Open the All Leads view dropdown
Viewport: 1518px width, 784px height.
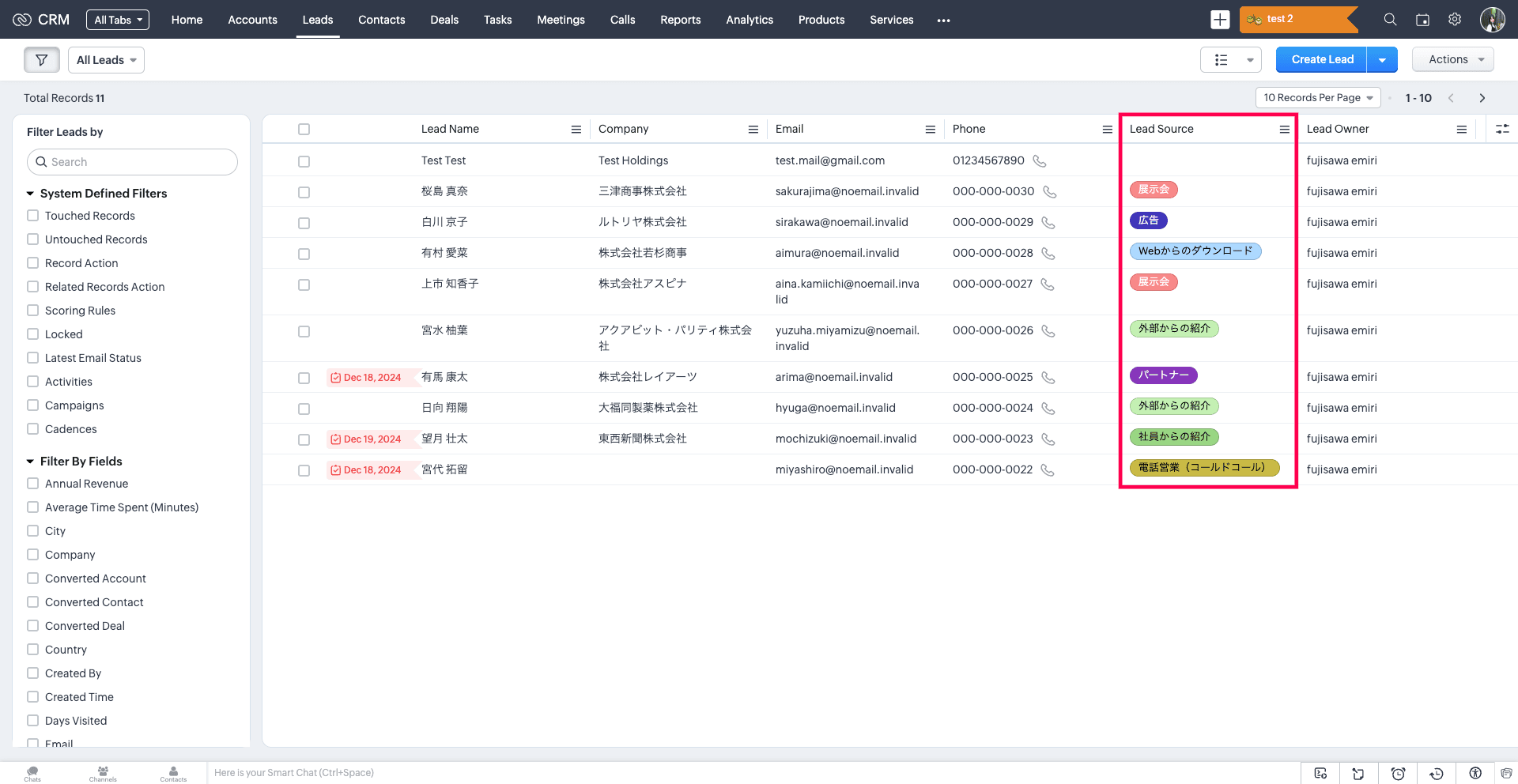[107, 60]
